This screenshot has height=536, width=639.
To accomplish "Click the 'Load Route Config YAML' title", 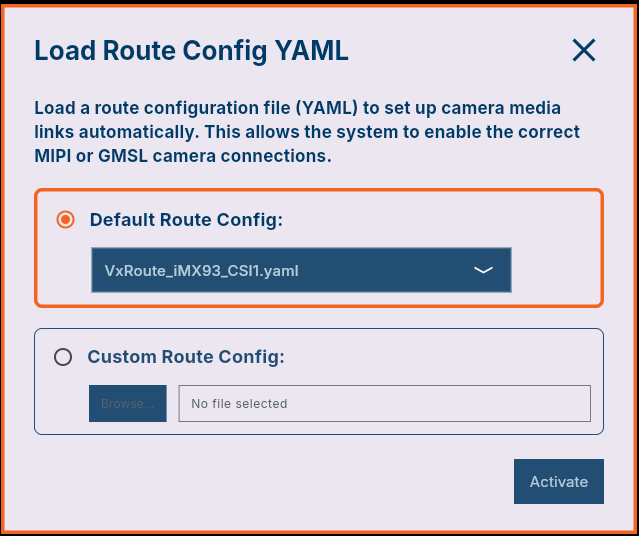I will click(191, 51).
